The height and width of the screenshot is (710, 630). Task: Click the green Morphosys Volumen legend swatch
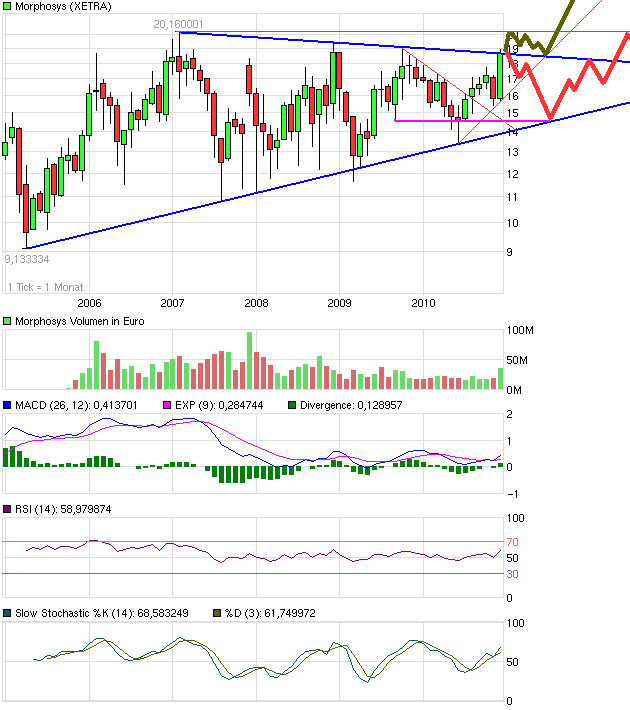[x=6, y=320]
